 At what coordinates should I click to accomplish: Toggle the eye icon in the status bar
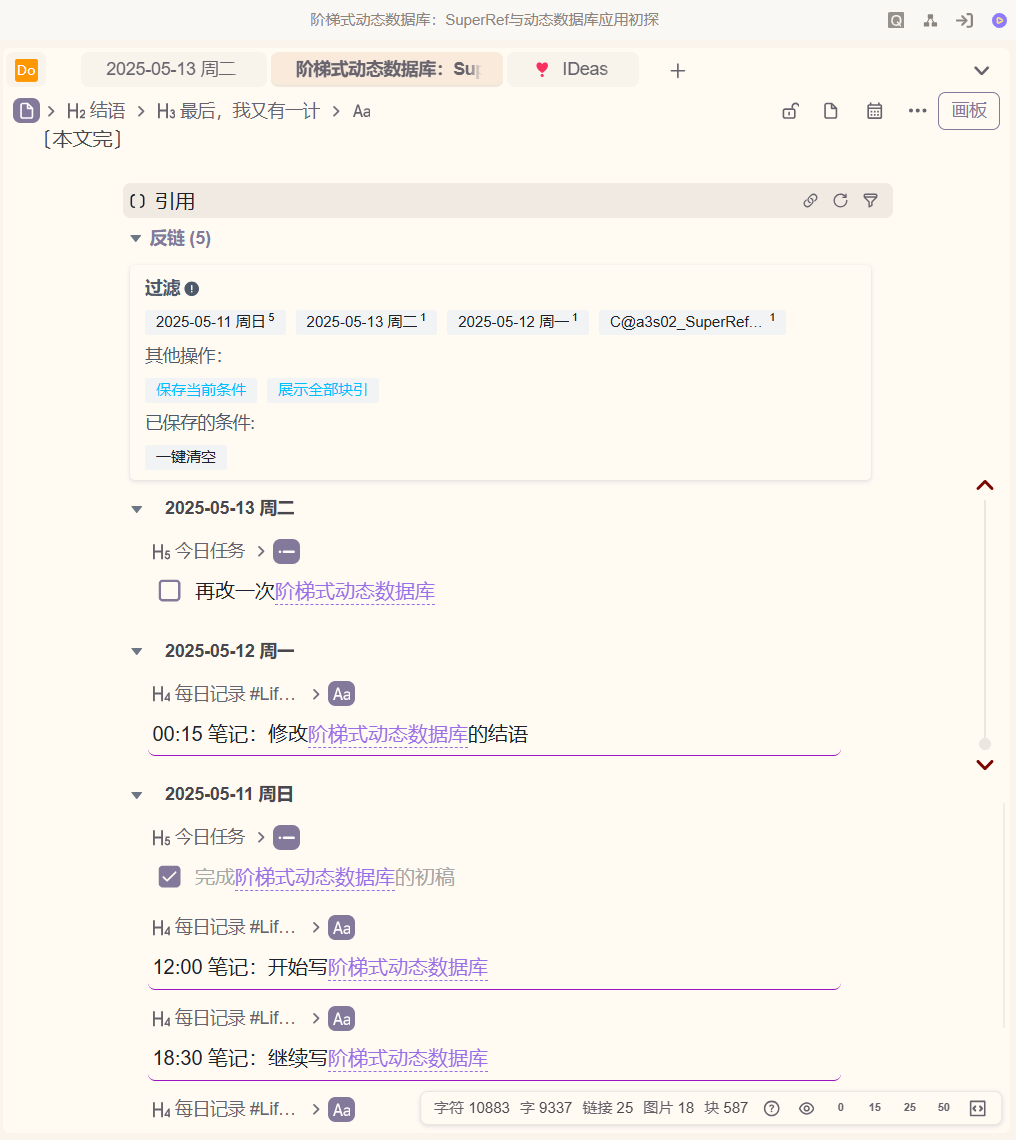click(x=806, y=1108)
